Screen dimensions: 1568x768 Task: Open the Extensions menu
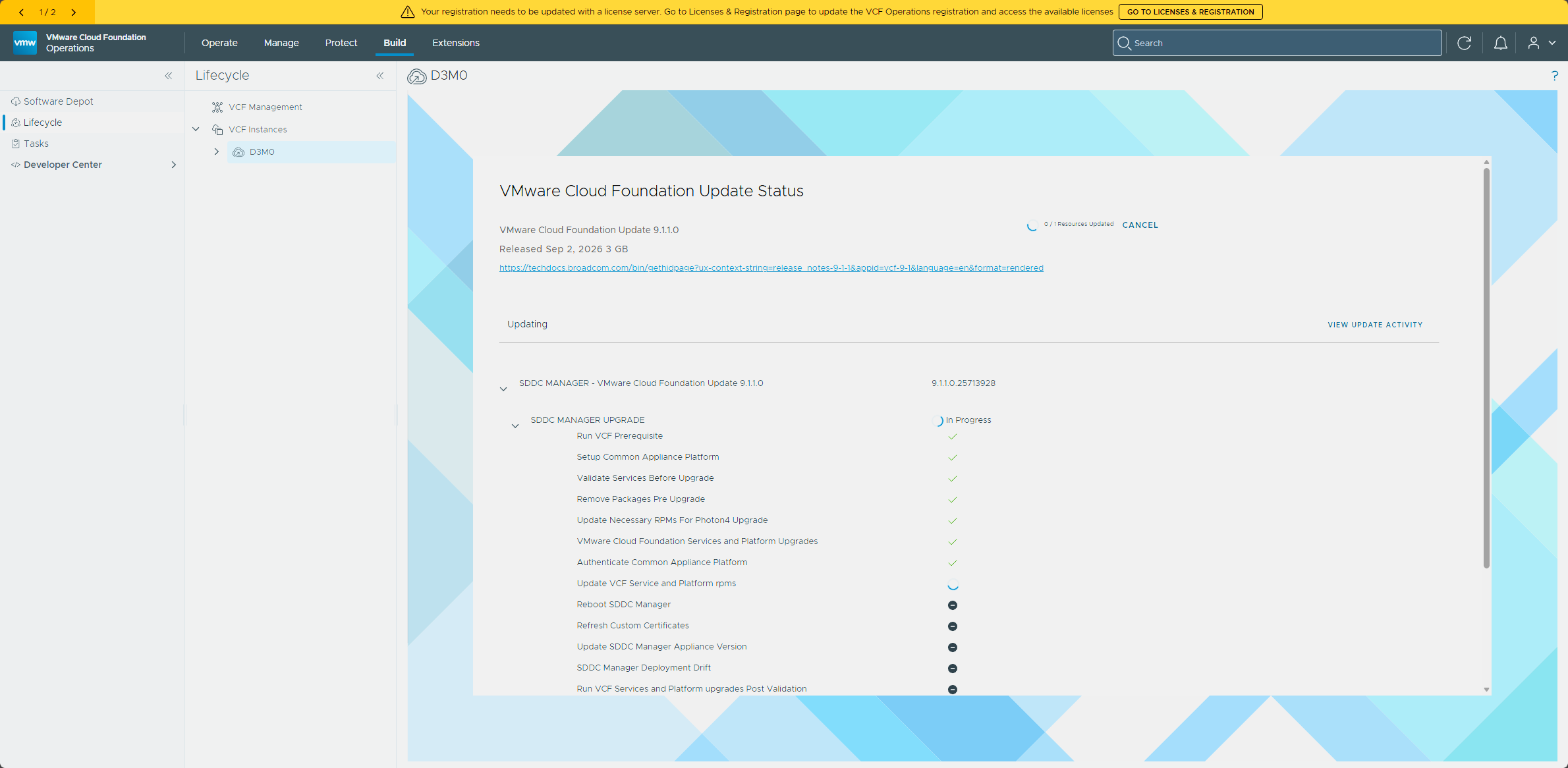(x=456, y=43)
